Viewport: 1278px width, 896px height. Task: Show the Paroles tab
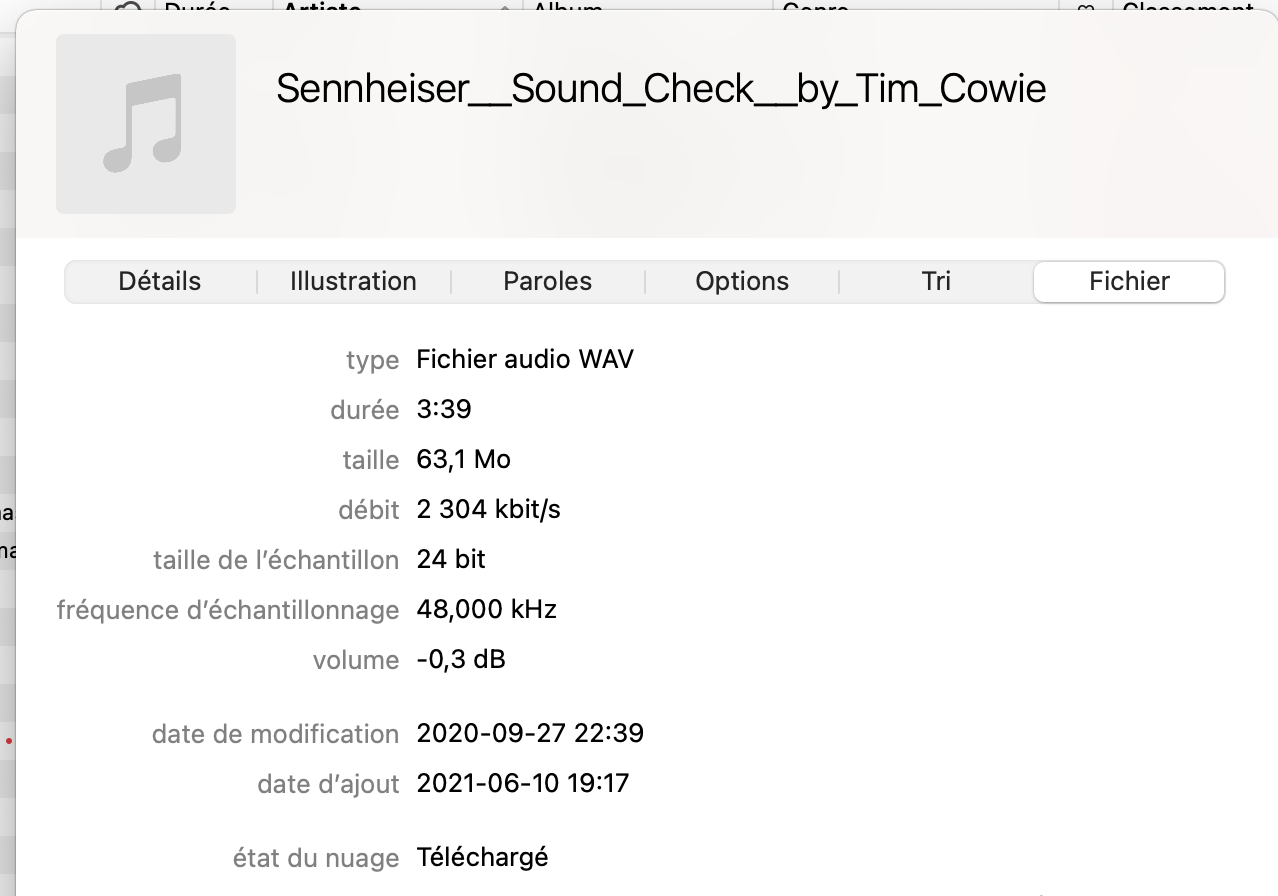547,282
